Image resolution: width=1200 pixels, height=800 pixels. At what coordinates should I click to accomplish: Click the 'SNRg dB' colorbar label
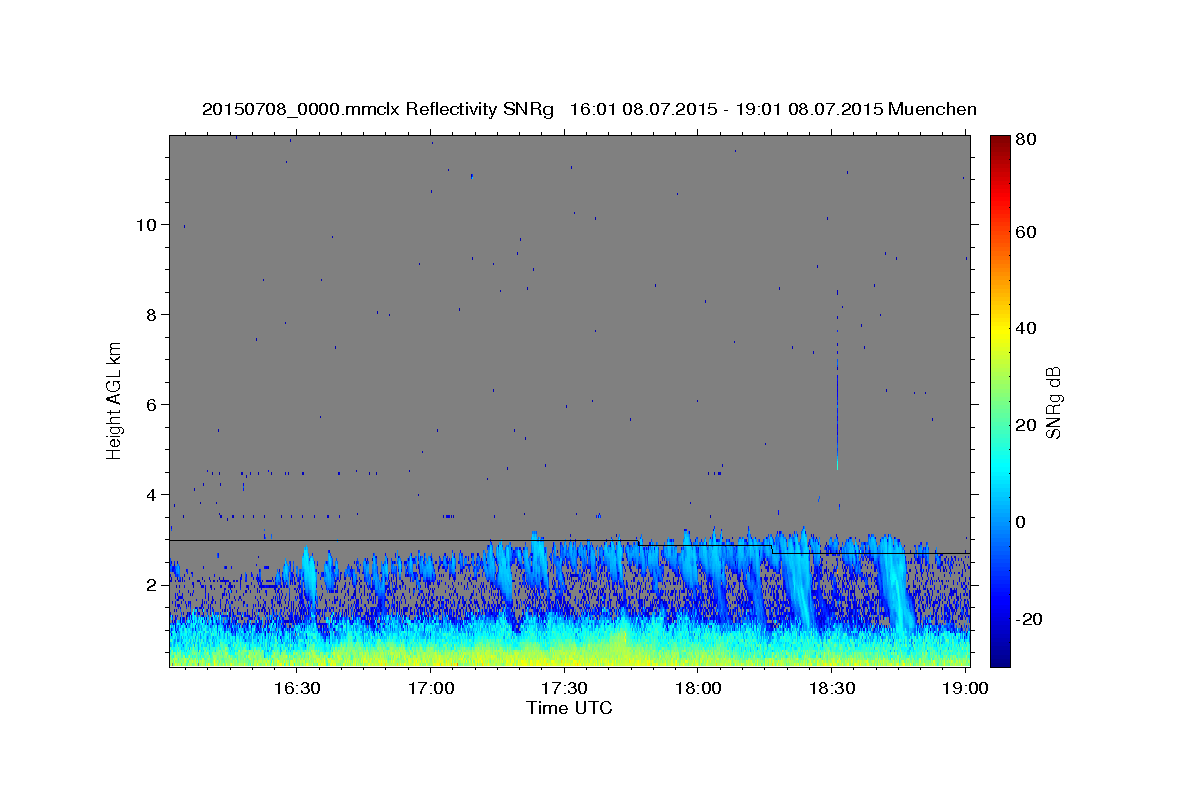point(1052,401)
